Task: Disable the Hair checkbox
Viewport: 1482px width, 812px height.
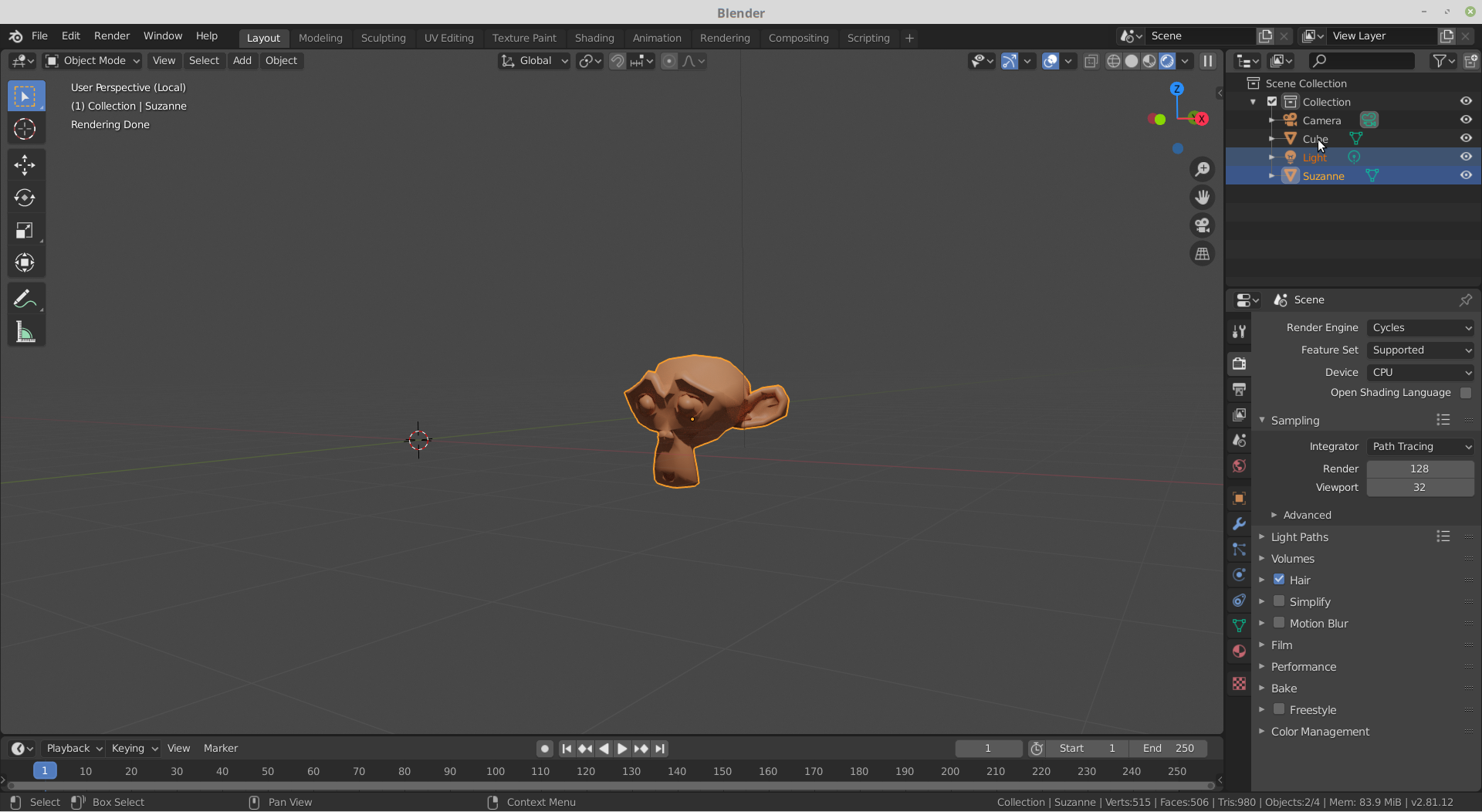Action: click(x=1279, y=579)
